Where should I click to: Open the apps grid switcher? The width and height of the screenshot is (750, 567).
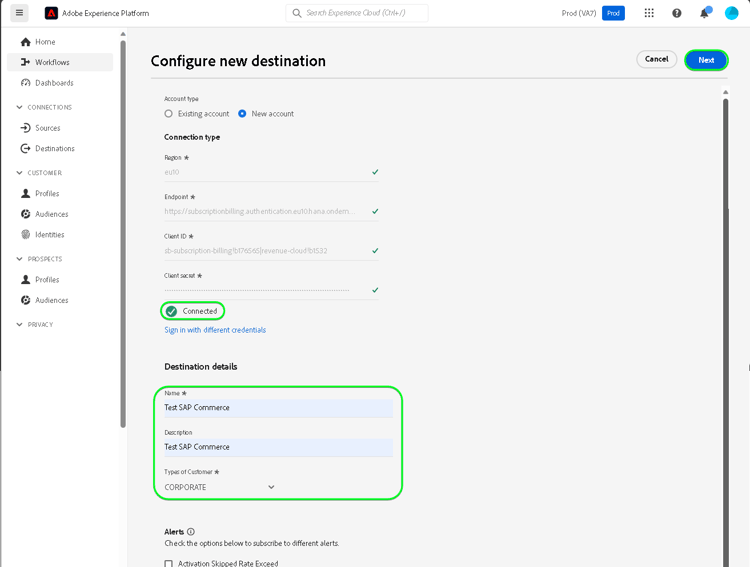(649, 13)
